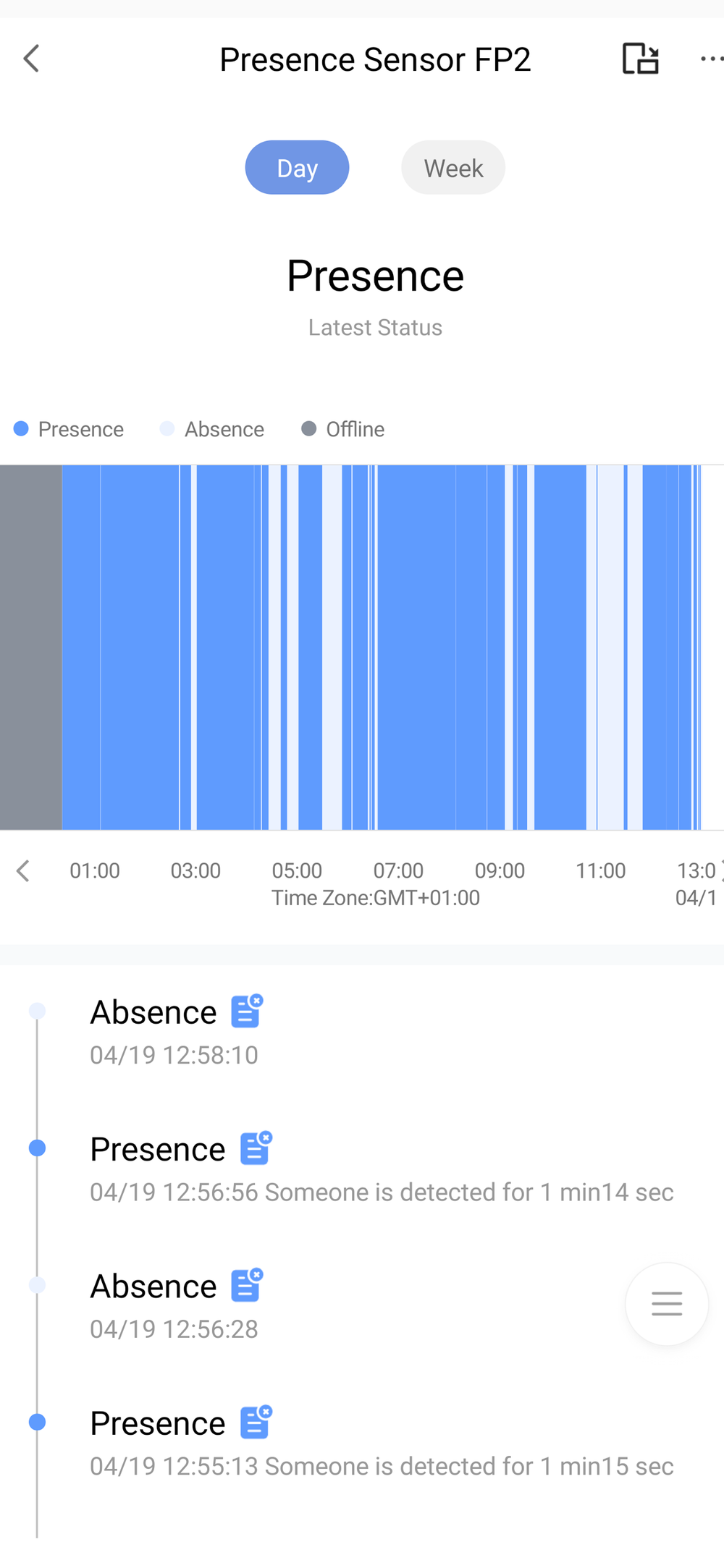Toggle the Offline legend item
Screen dimensions: 724x1568
[343, 429]
